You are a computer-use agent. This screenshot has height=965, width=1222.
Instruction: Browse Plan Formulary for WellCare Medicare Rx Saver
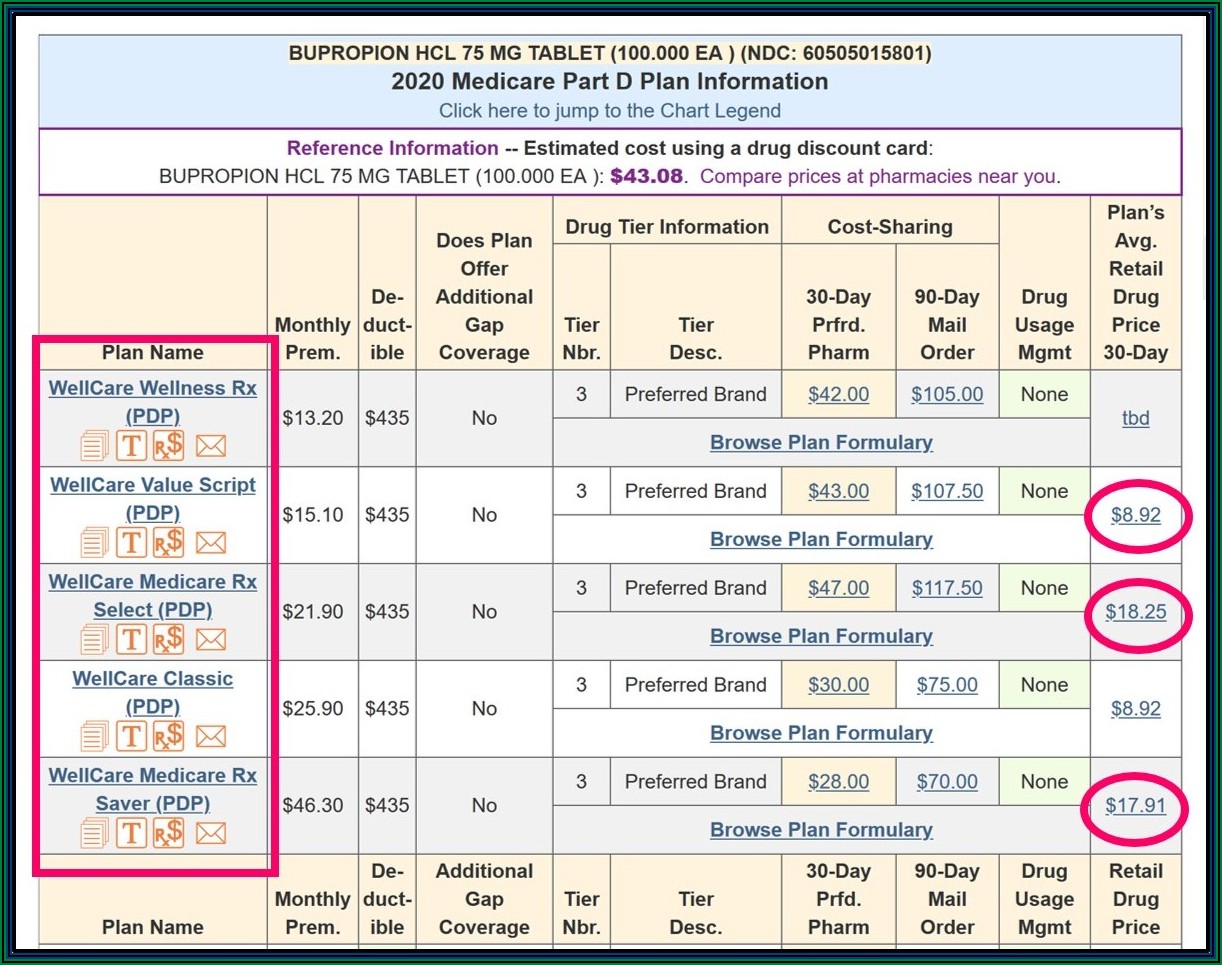click(x=821, y=830)
